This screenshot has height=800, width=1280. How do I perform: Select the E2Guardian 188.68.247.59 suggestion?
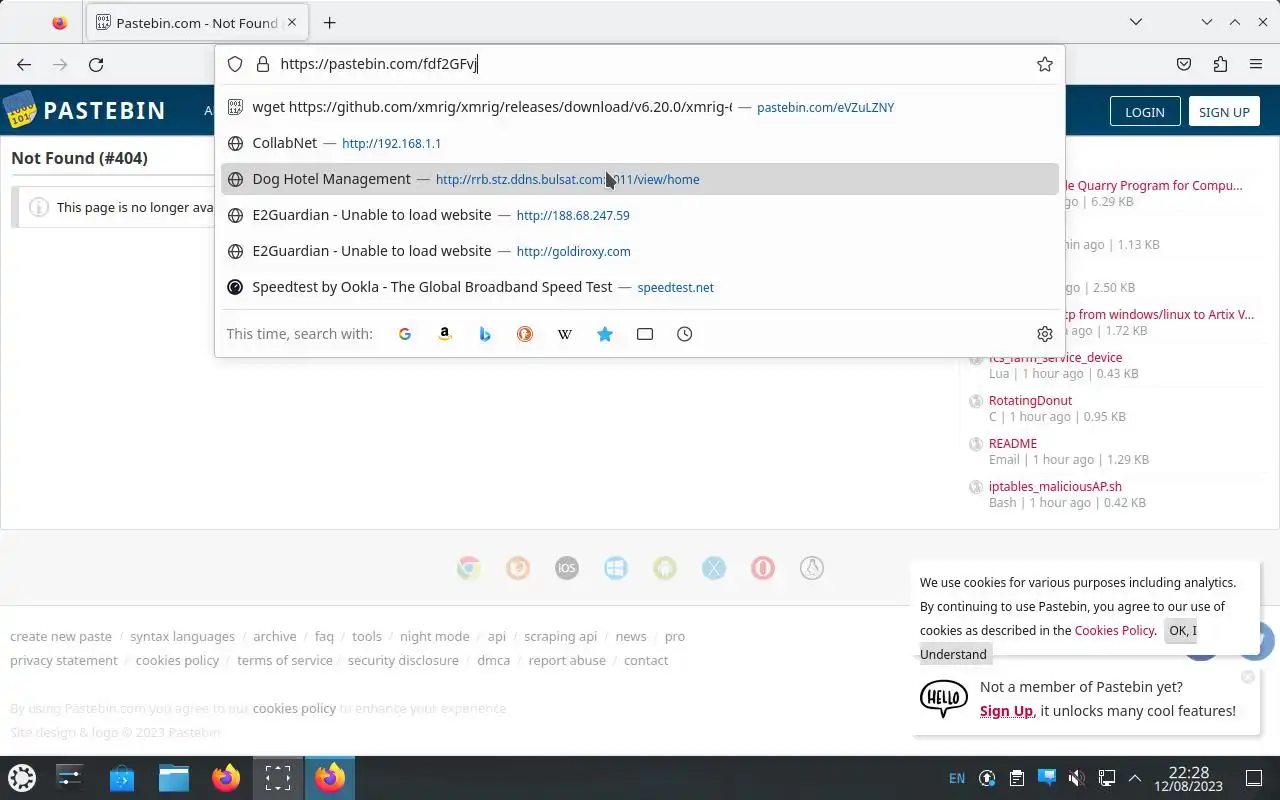640,215
